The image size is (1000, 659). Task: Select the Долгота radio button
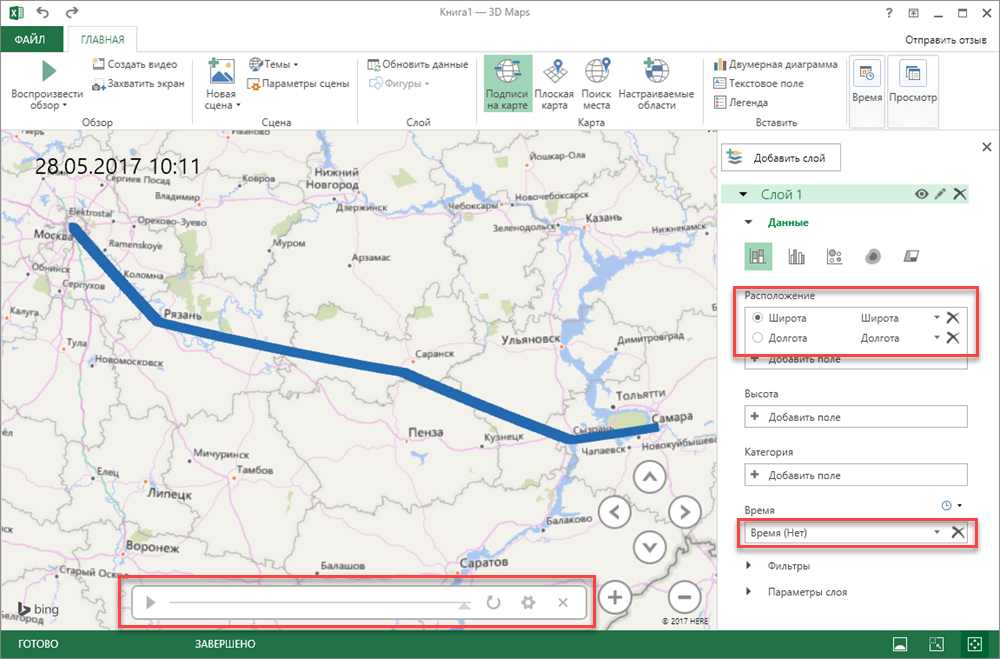click(x=758, y=337)
